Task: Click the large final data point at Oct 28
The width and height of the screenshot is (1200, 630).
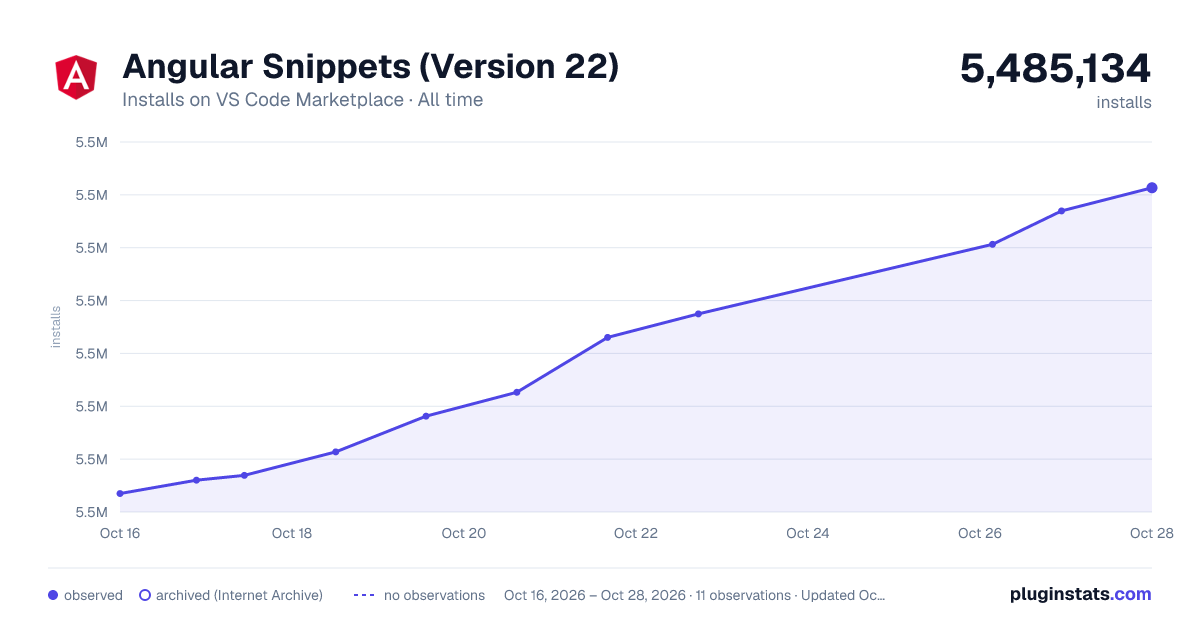Action: 1152,188
